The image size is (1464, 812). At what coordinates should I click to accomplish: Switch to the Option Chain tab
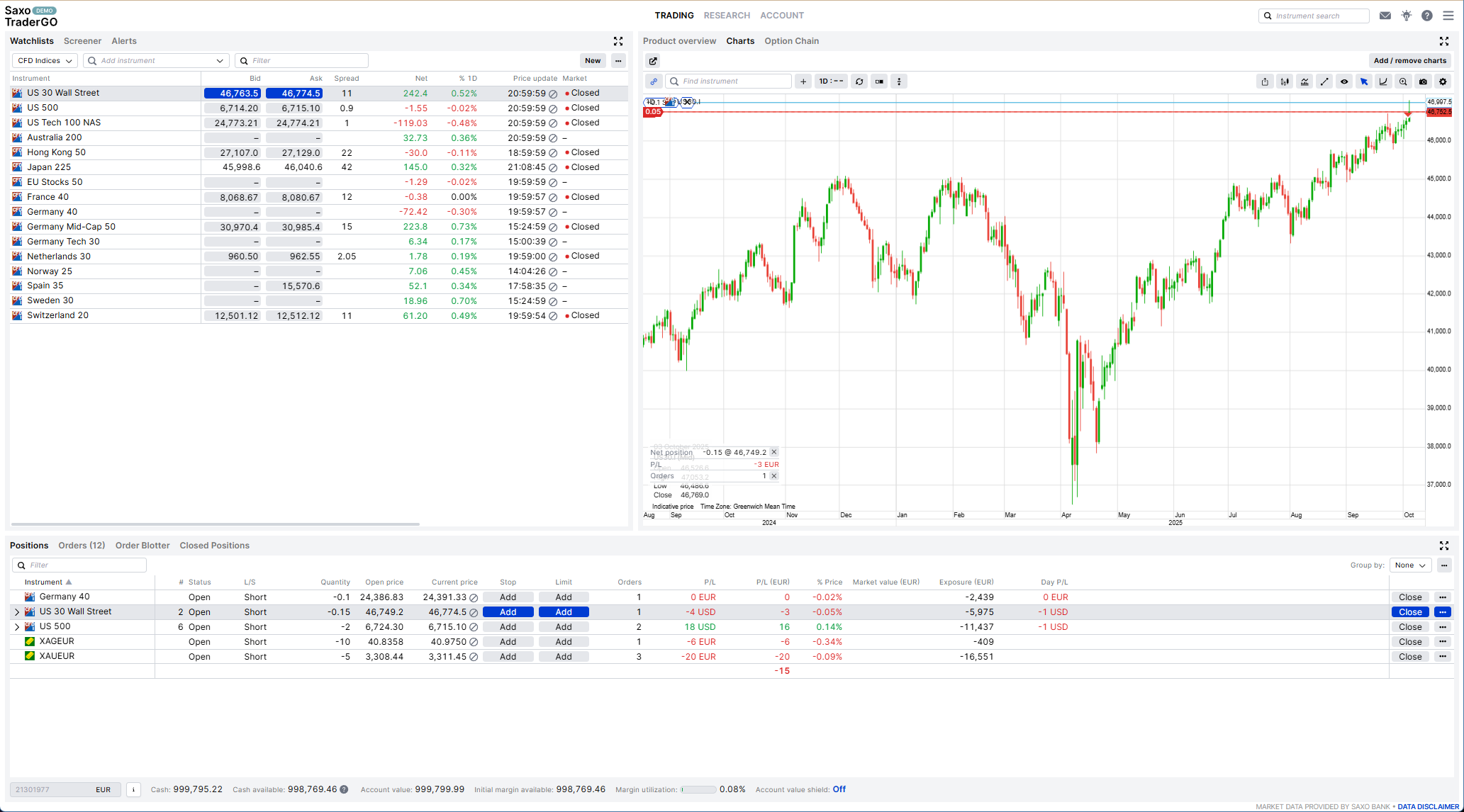(791, 40)
